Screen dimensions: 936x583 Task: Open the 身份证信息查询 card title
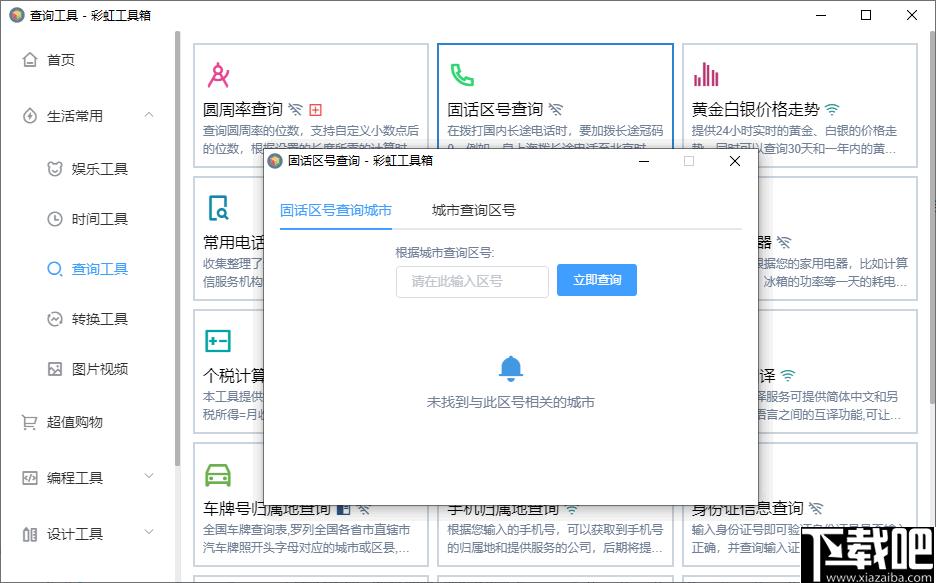pyautogui.click(x=747, y=509)
